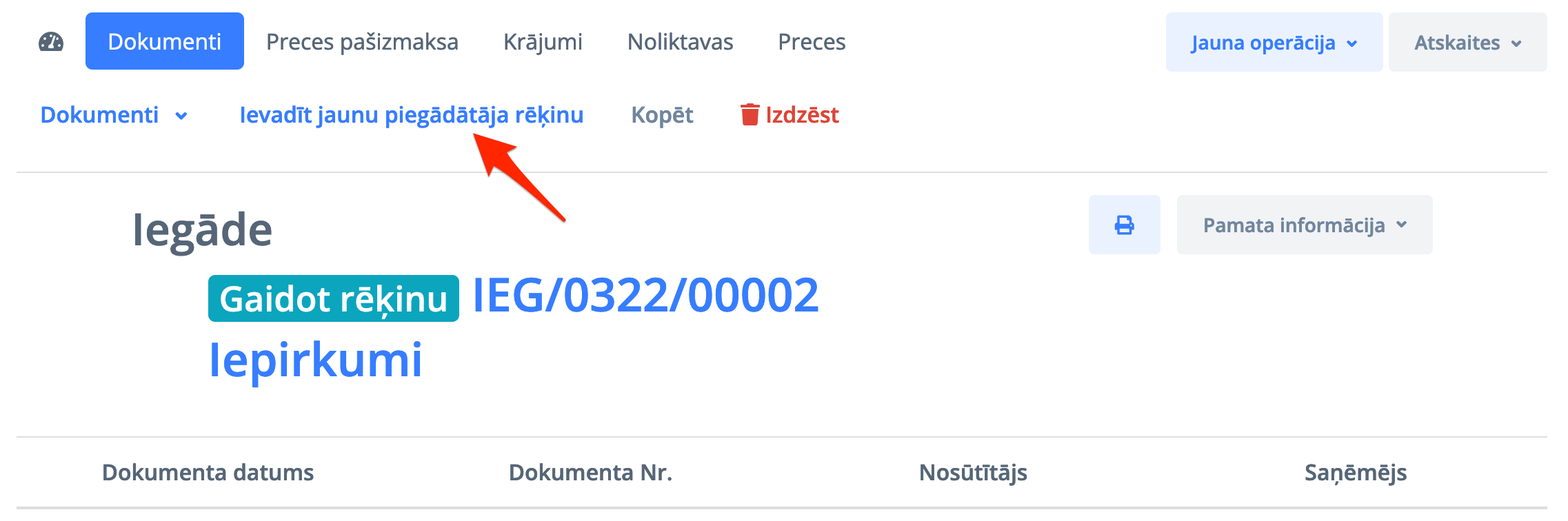Viewport: 1568px width, 521px height.
Task: Open the dashboard gauge icon
Action: pos(51,42)
